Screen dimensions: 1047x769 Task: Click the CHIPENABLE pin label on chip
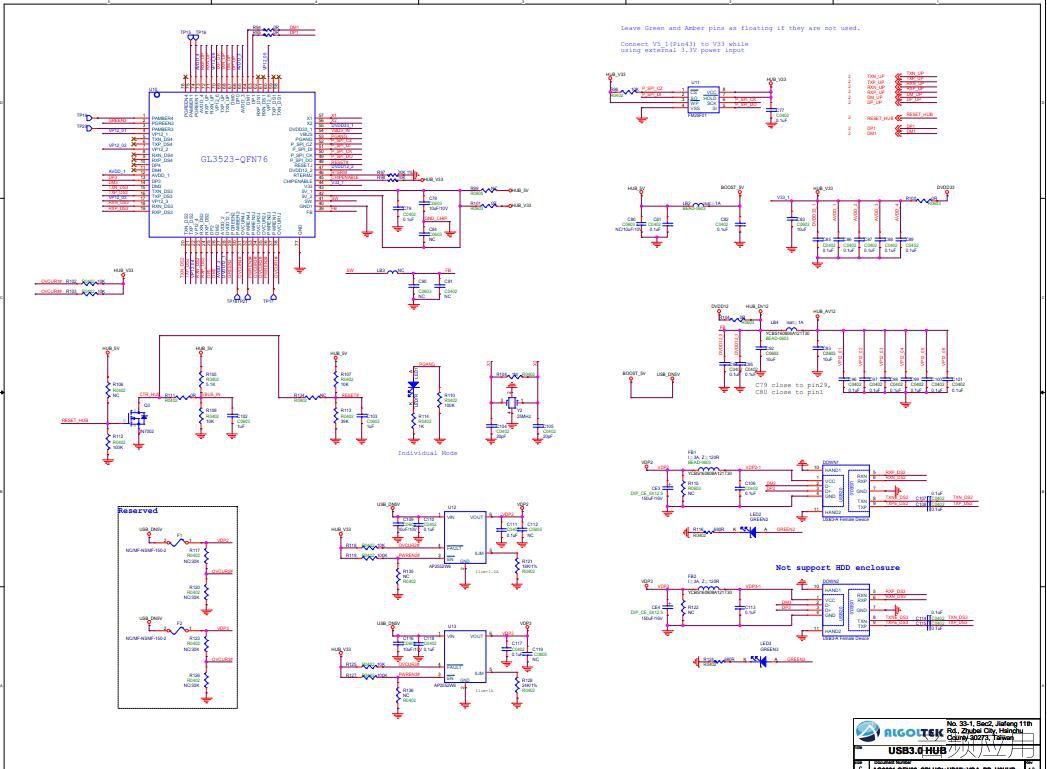coord(298,181)
